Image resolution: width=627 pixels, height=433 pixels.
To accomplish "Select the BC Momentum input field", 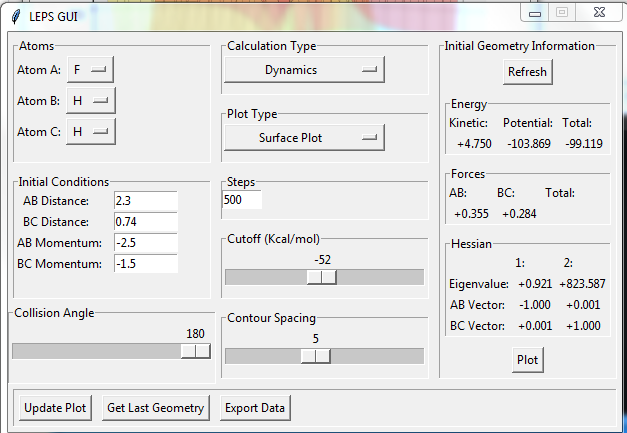I will 146,263.
